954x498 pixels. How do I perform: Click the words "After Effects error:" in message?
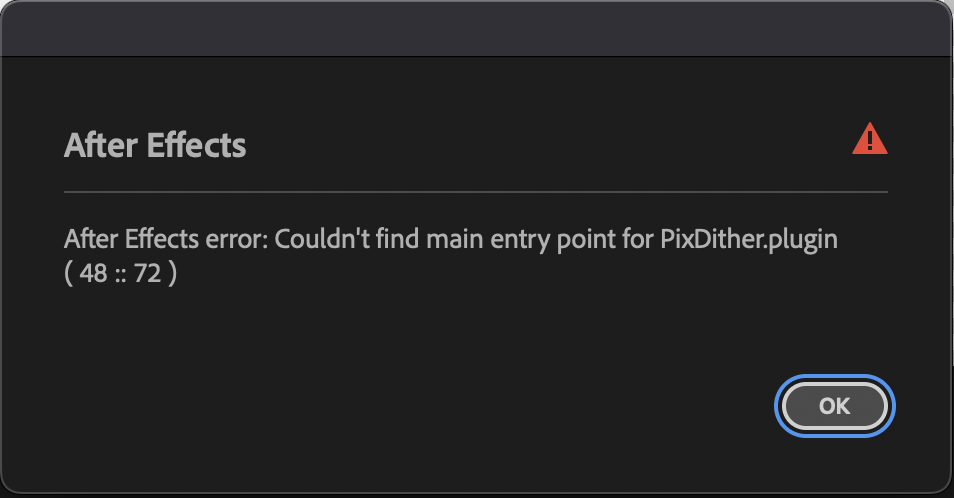pos(166,239)
